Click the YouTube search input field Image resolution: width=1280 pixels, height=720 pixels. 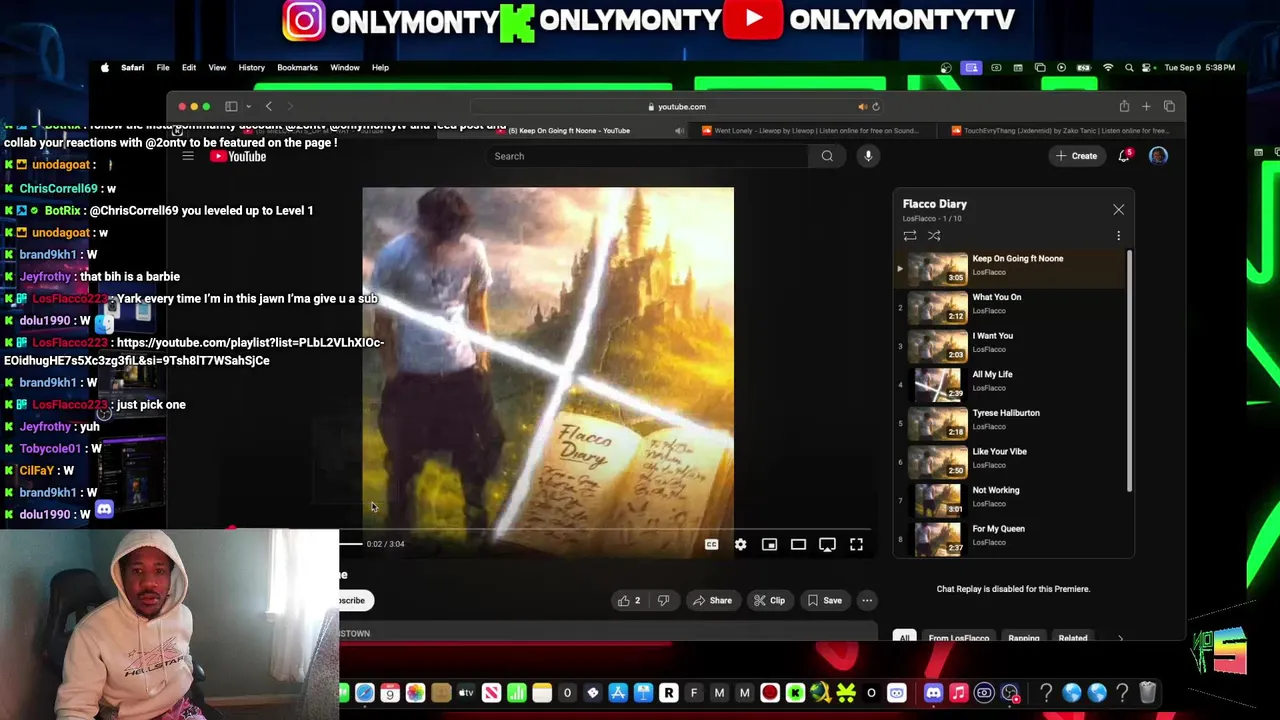648,156
